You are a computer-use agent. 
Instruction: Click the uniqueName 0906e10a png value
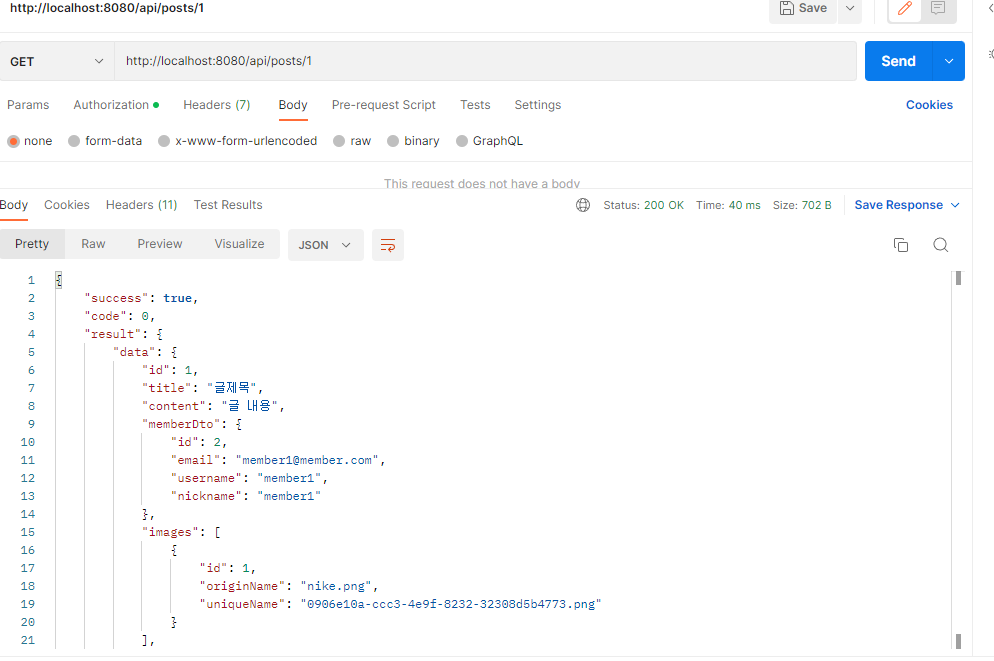pyautogui.click(x=451, y=605)
